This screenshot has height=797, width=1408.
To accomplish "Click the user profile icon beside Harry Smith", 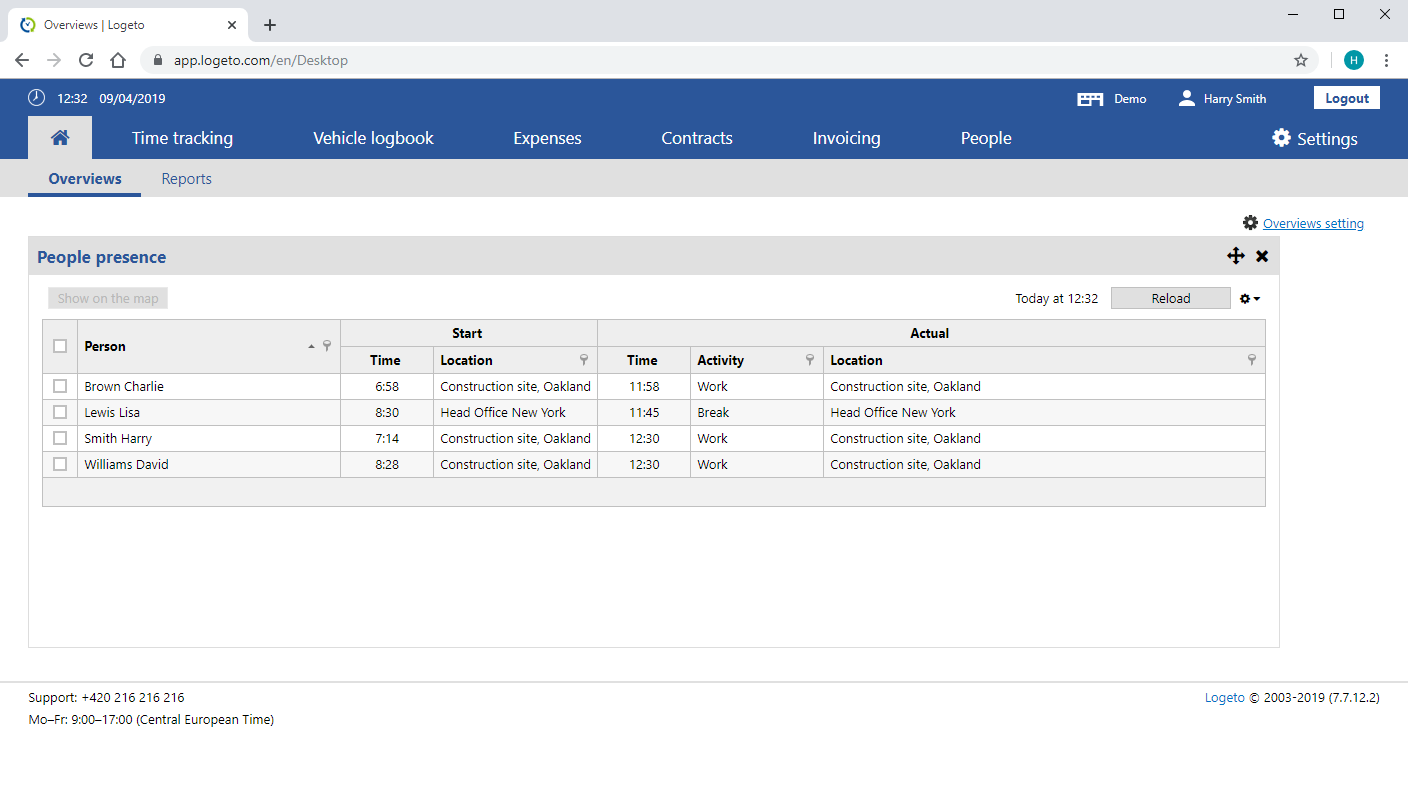I will [1187, 98].
